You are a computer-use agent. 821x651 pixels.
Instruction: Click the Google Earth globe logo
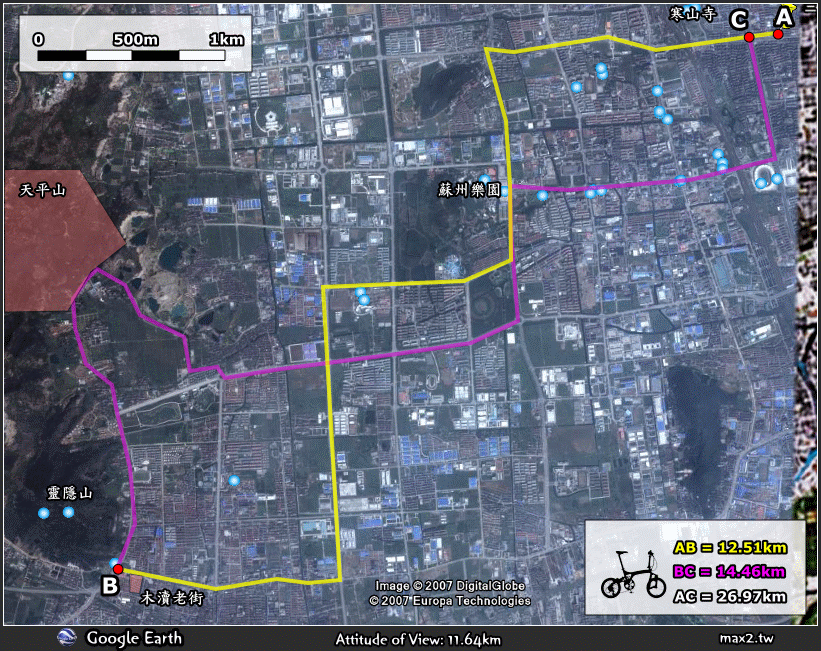click(66, 637)
